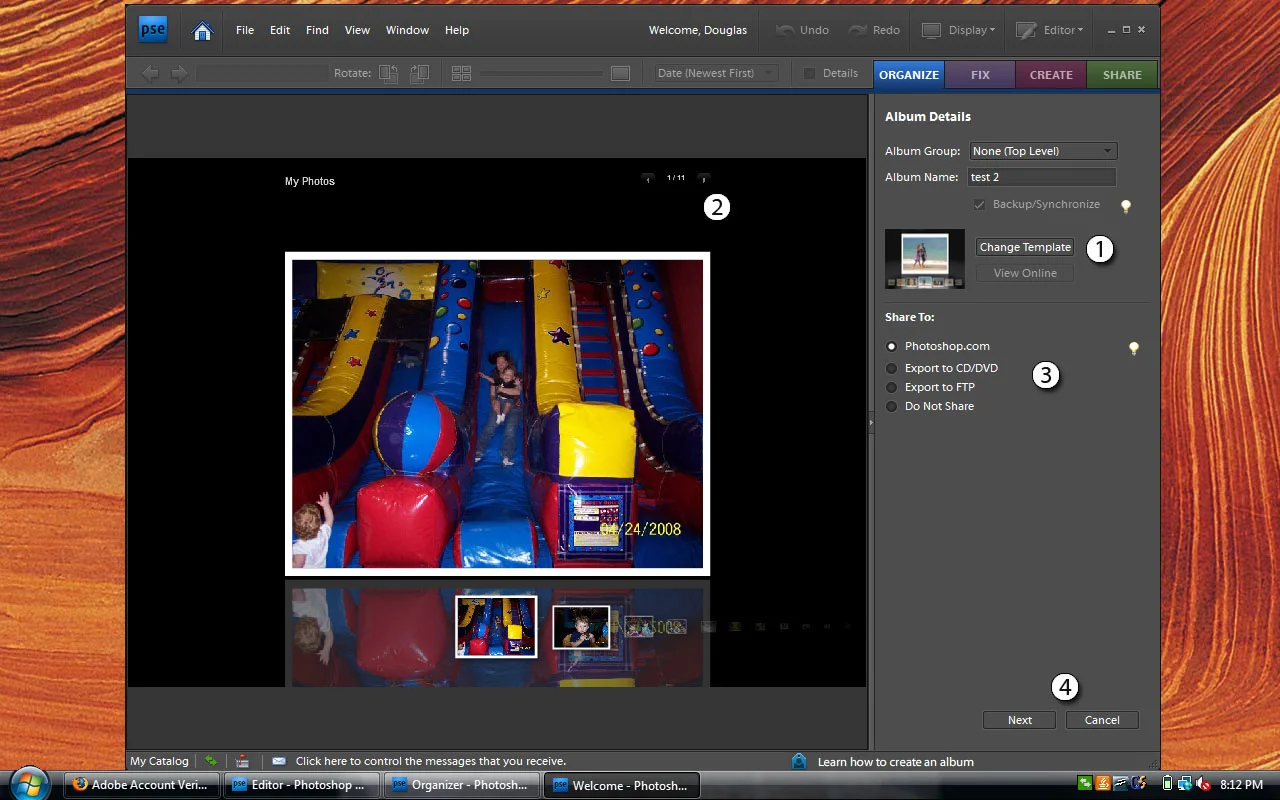Viewport: 1280px width, 800px height.
Task: Collapse the right panel using divider handle
Action: (870, 424)
